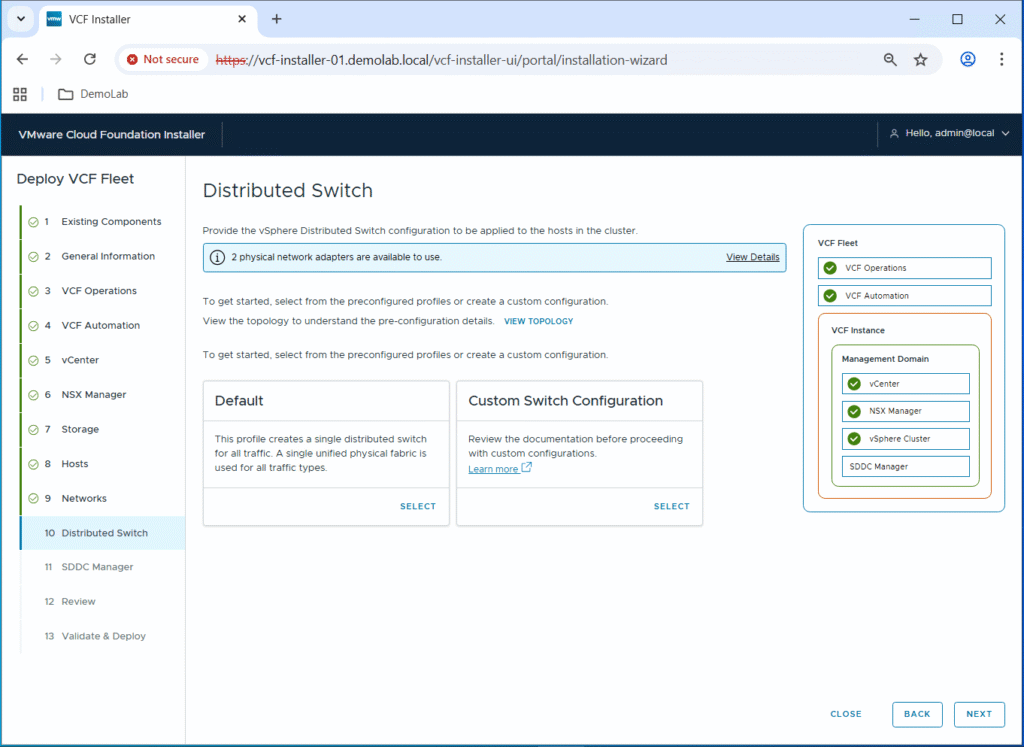This screenshot has height=747, width=1024.
Task: Open the vCenter wizard step
Action: [x=79, y=360]
